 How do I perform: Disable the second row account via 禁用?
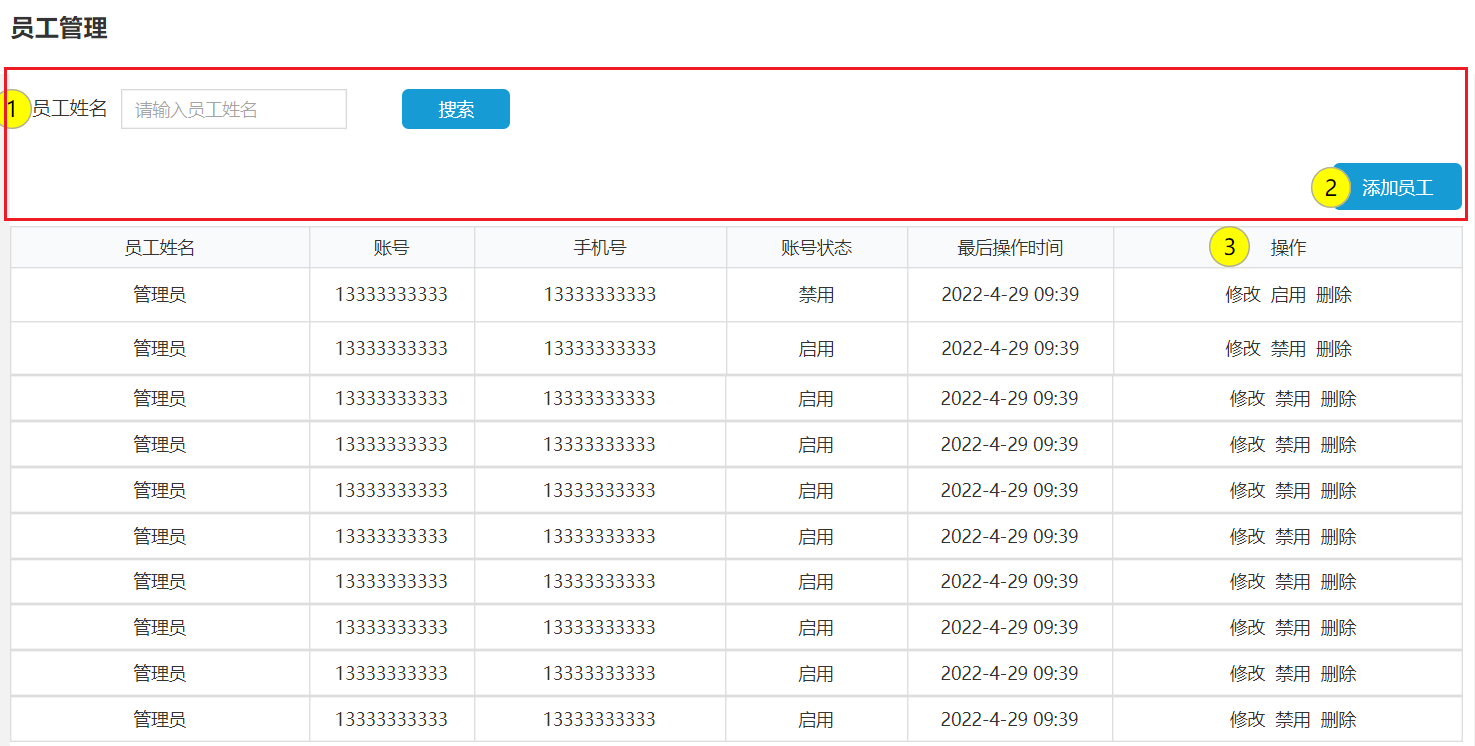[1288, 349]
